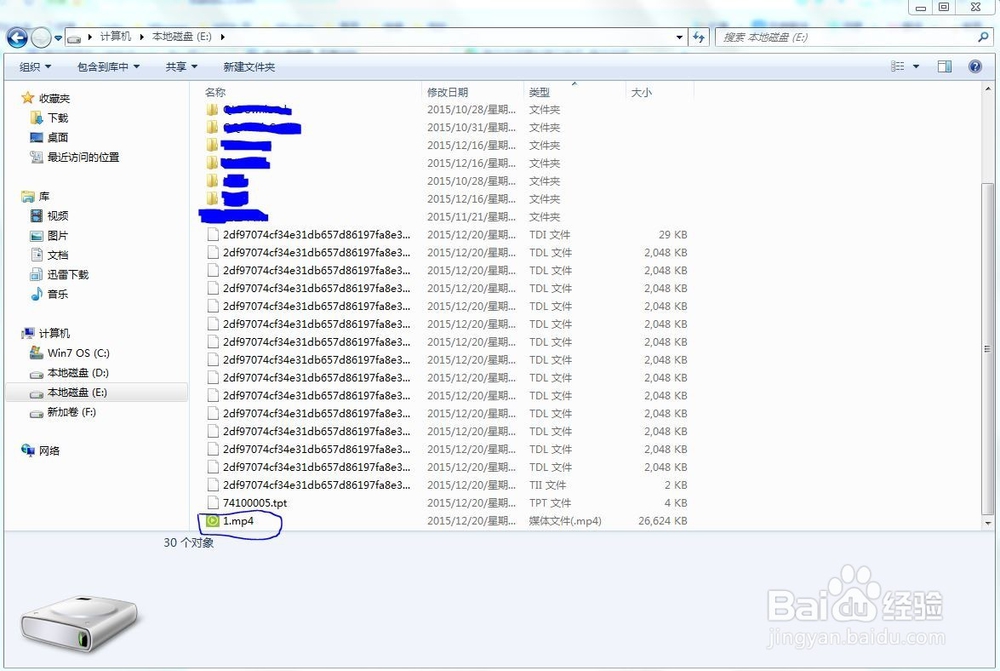The image size is (1000, 671).
Task: Select the TII 文件 row of 2 KB
Action: click(446, 485)
